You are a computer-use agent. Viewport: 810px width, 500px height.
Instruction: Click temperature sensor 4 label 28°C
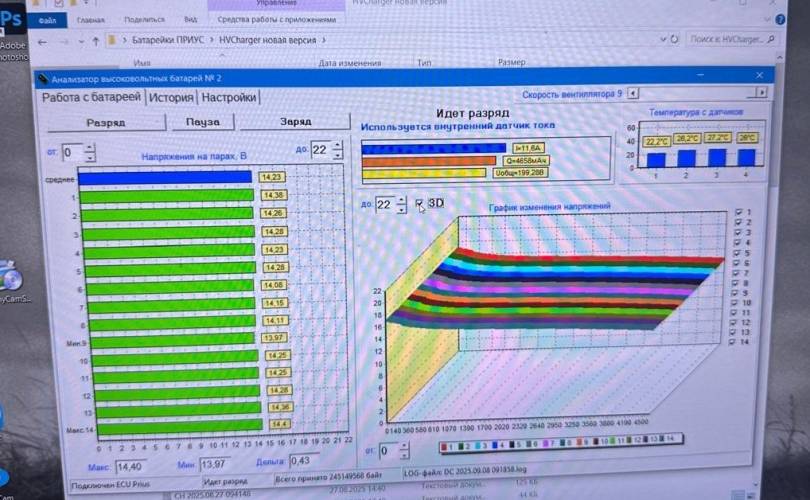pyautogui.click(x=747, y=137)
